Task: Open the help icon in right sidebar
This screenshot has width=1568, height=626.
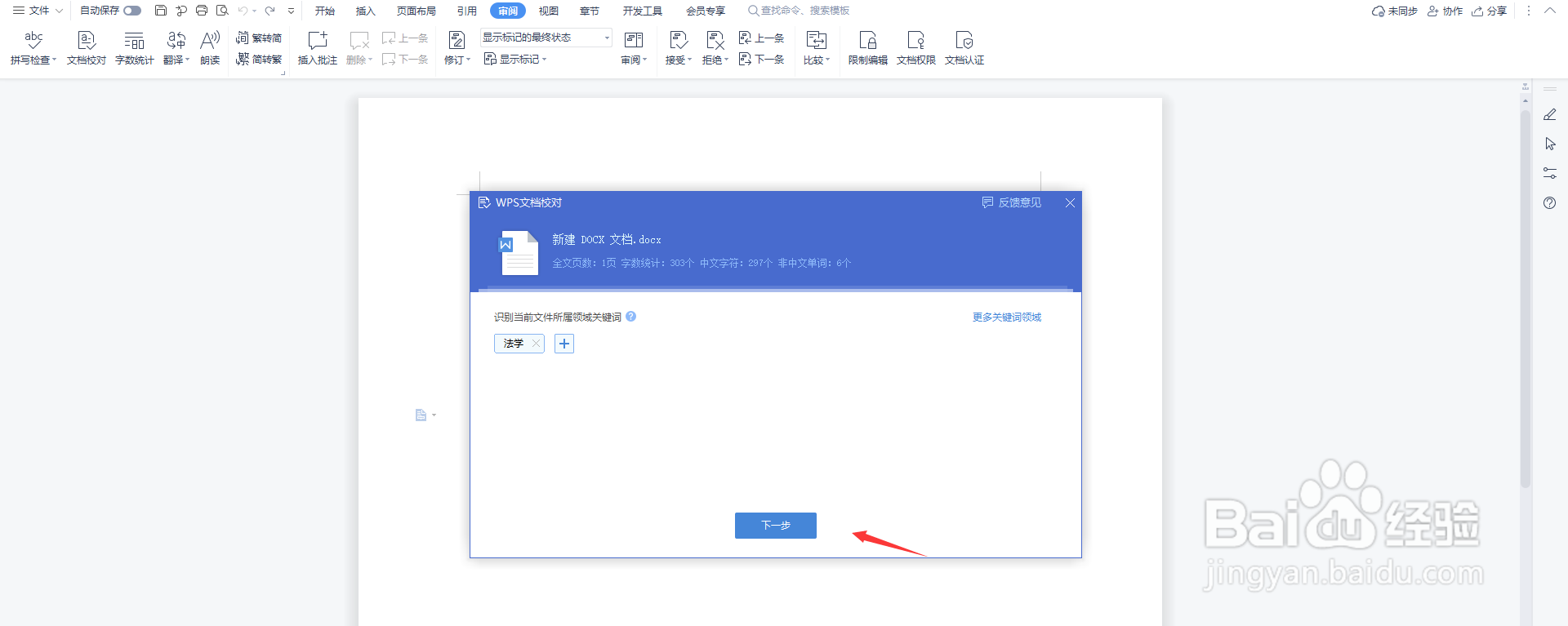Action: pyautogui.click(x=1550, y=202)
